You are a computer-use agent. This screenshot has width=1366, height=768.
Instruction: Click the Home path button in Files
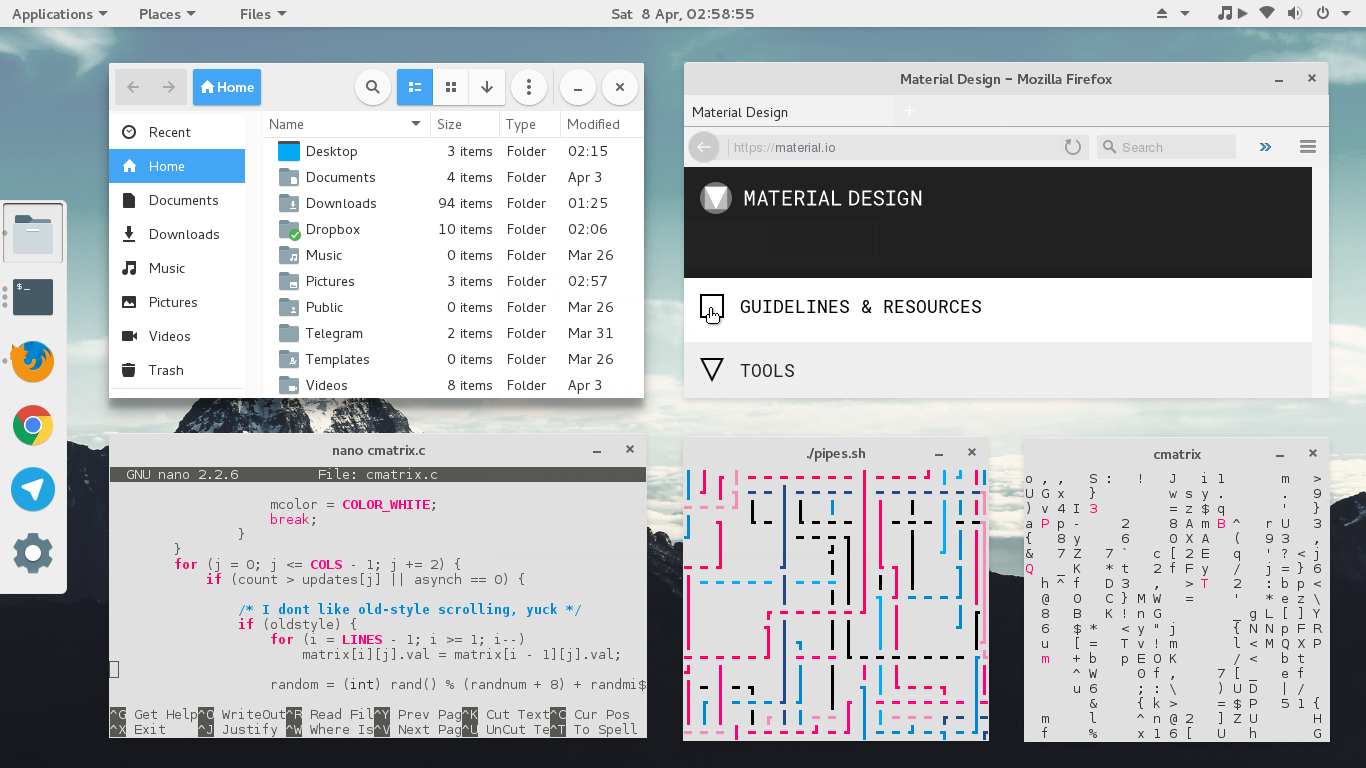click(x=227, y=87)
